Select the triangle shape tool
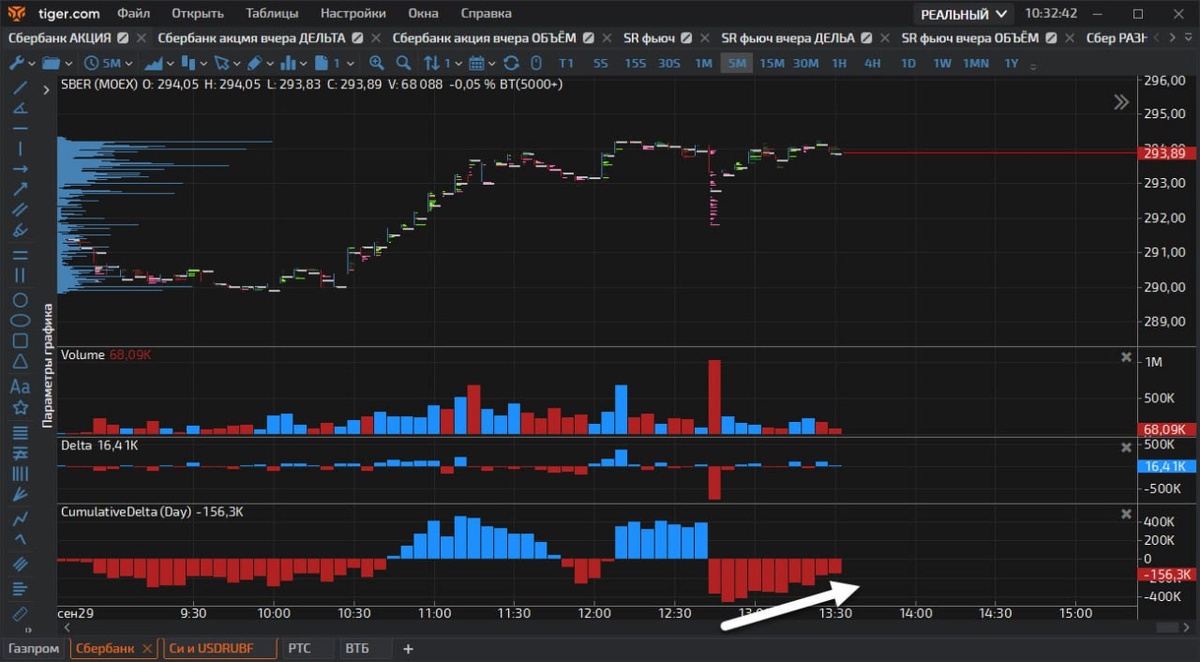 click(x=20, y=362)
